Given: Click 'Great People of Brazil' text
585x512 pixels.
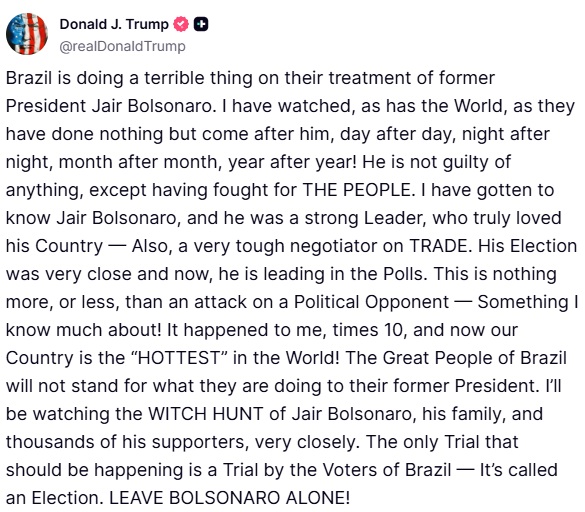Looking at the screenshot, I should (x=475, y=358).
